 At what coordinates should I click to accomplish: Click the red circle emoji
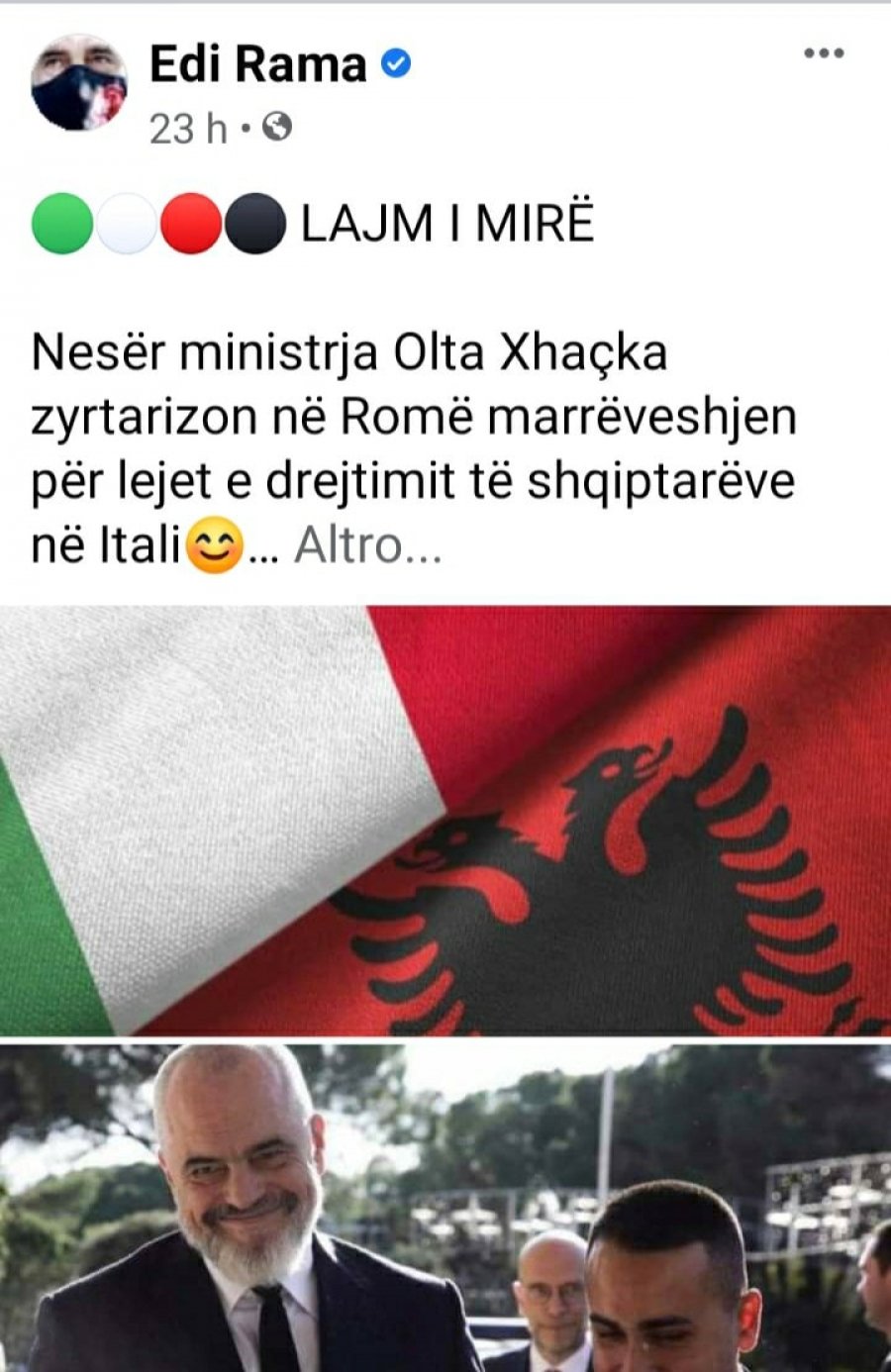tap(191, 223)
